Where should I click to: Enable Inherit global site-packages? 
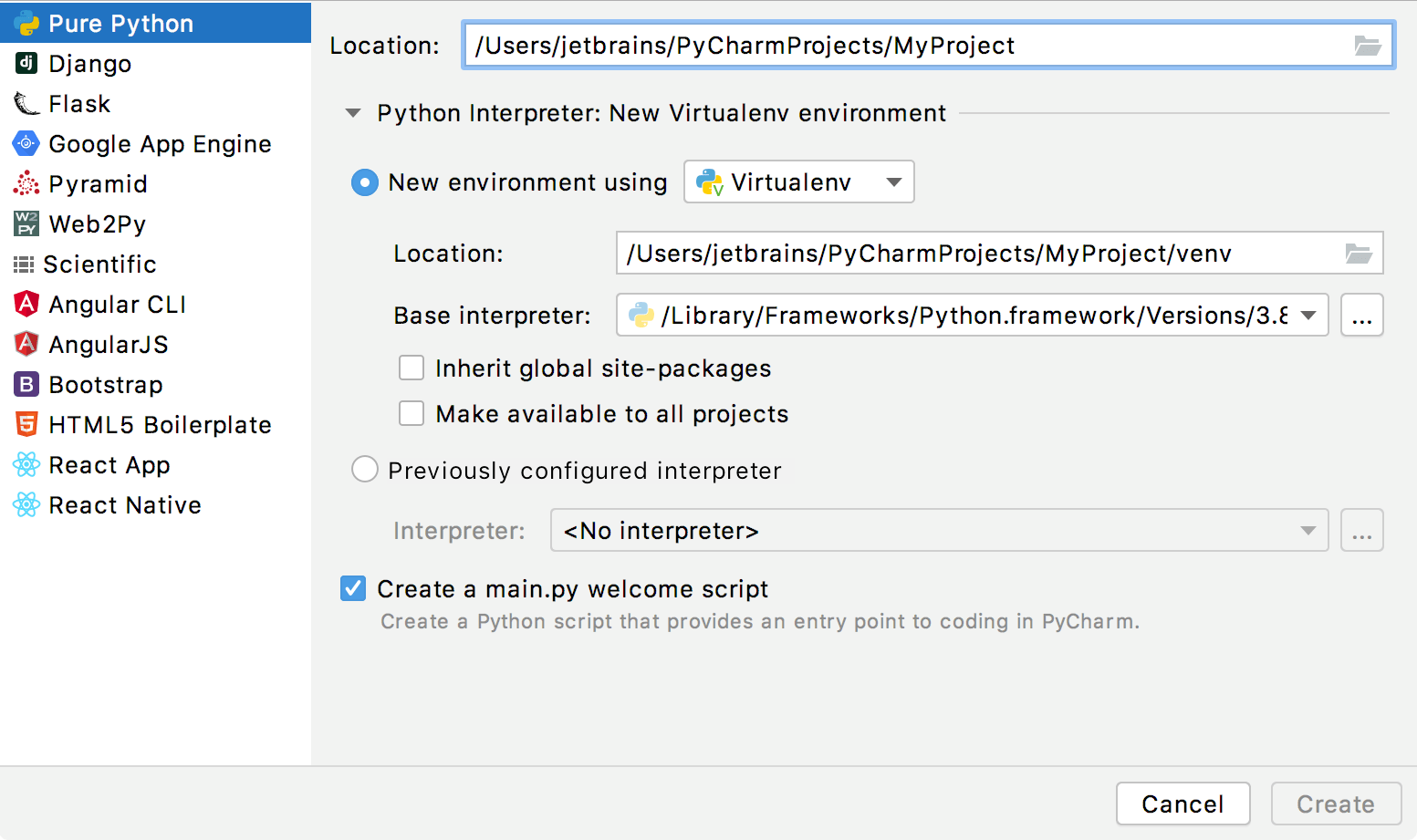coord(412,368)
